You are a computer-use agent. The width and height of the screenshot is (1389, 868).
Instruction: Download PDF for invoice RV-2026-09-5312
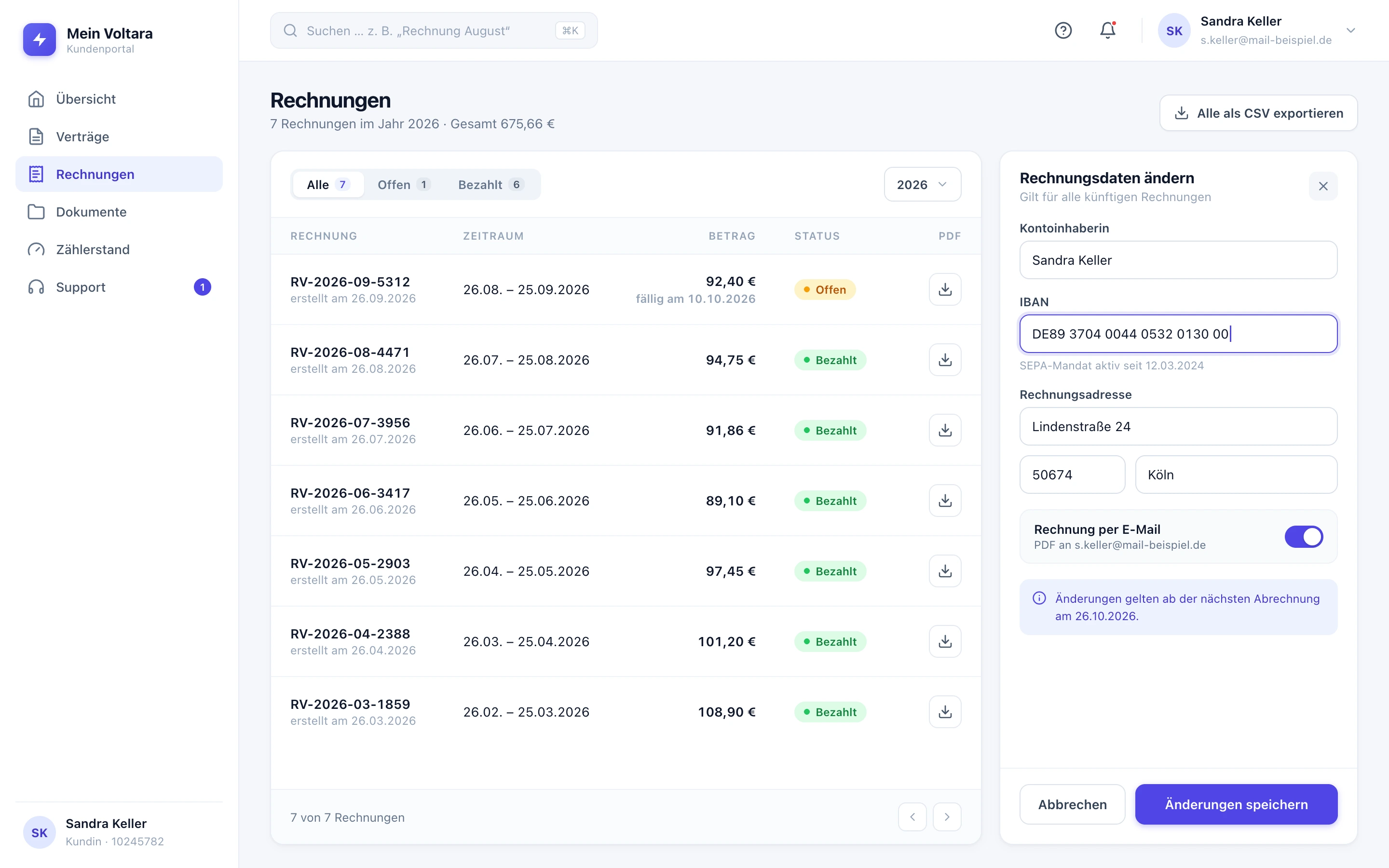[x=945, y=289]
